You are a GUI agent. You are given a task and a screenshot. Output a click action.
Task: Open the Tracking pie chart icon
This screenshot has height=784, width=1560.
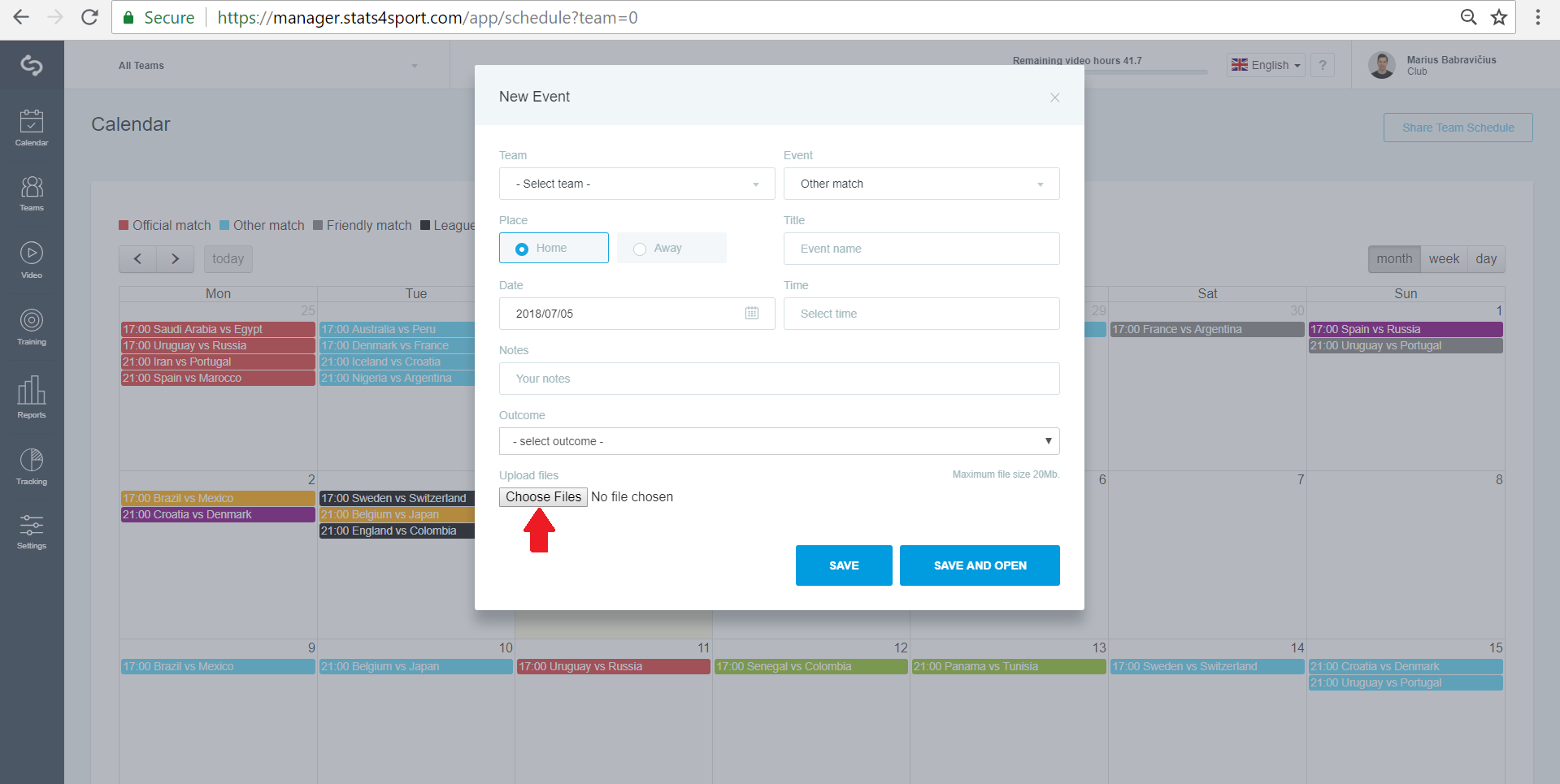coord(32,466)
